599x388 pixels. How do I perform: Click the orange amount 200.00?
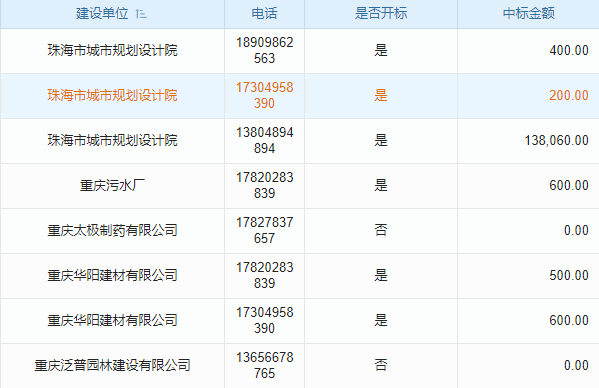tap(569, 95)
